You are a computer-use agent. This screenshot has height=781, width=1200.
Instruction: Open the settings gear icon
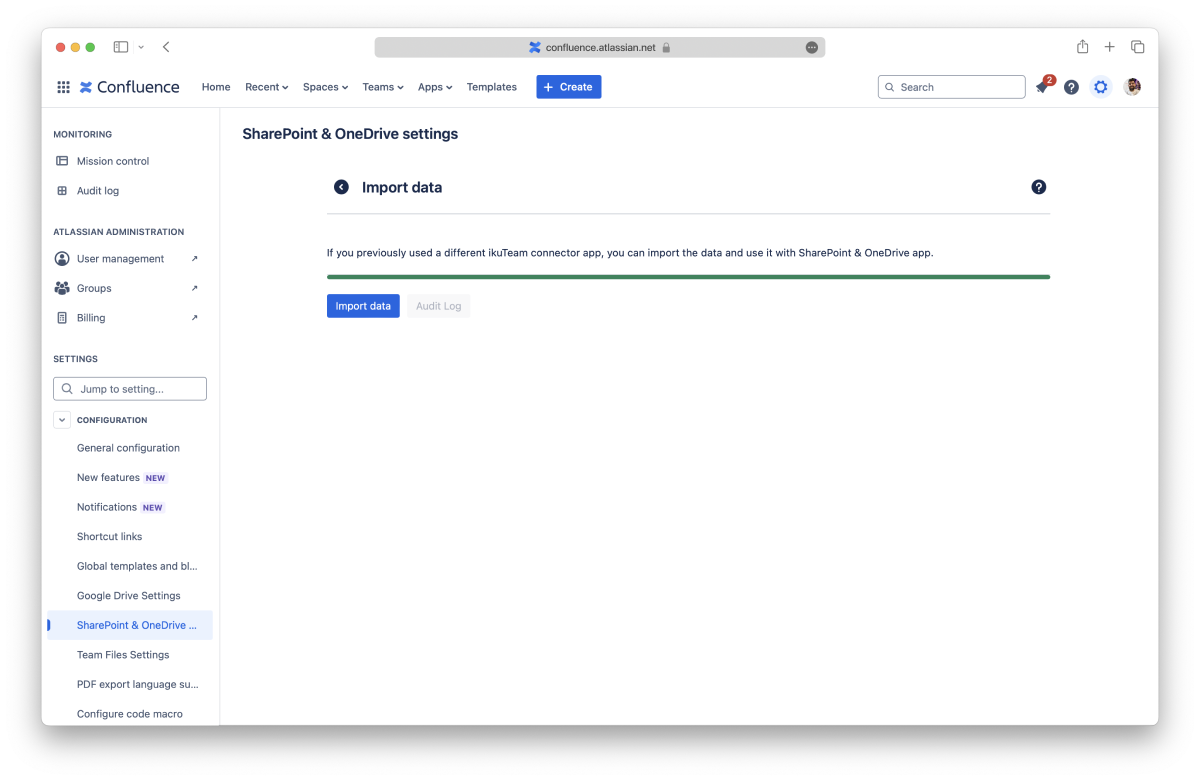1101,87
